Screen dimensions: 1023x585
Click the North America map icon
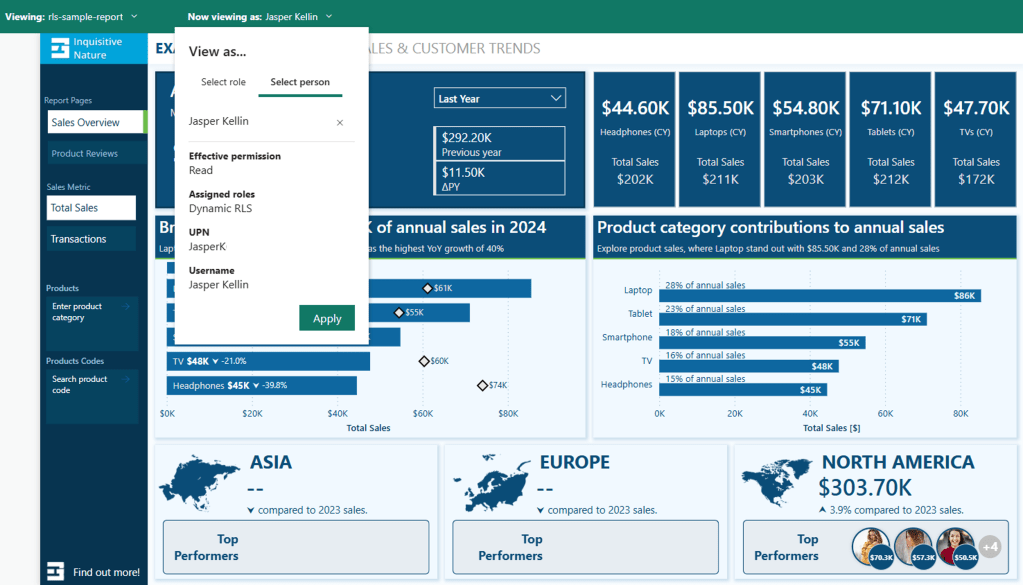777,479
